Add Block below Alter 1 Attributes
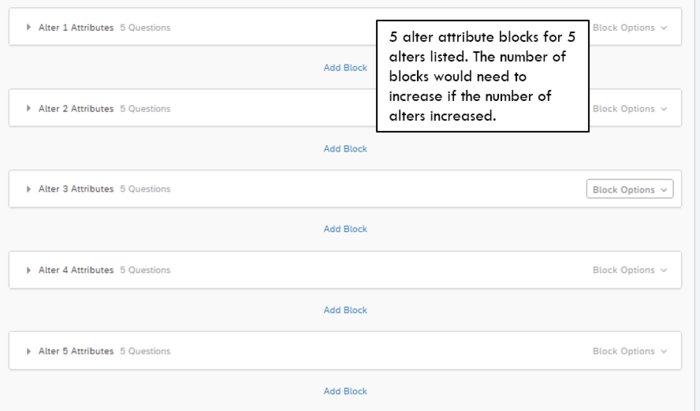This screenshot has width=700, height=411. tap(345, 68)
